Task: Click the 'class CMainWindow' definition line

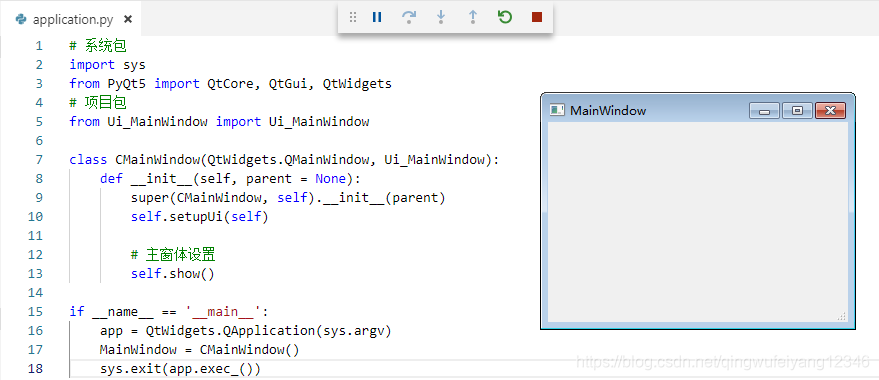Action: 284,160
